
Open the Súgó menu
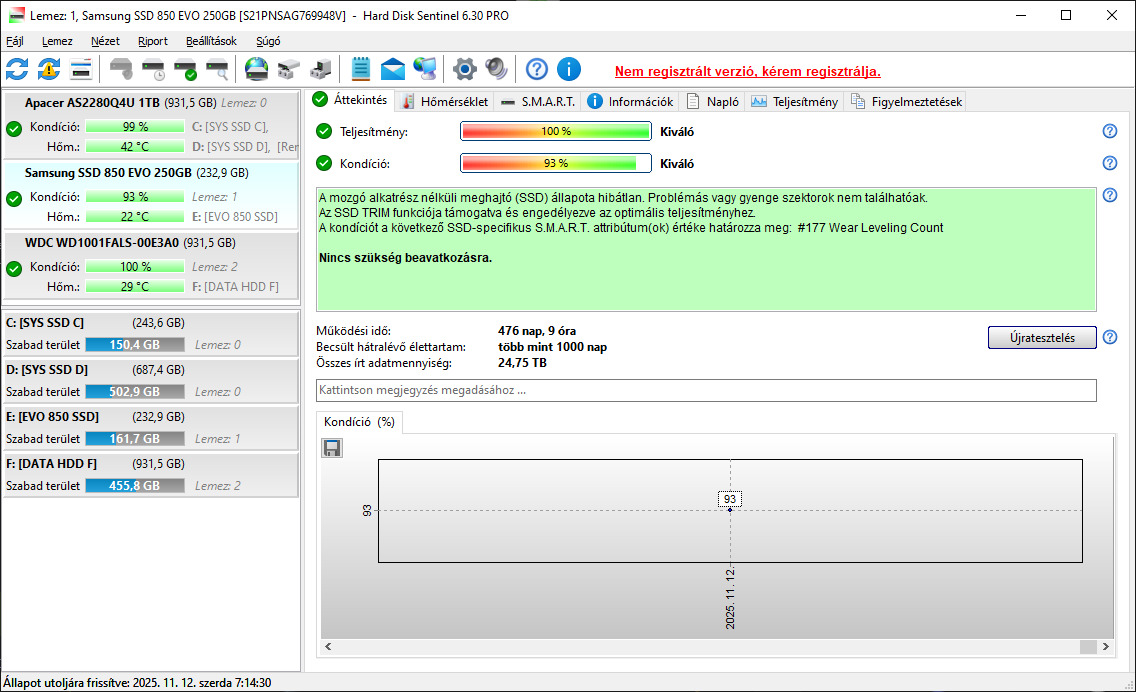coord(268,41)
